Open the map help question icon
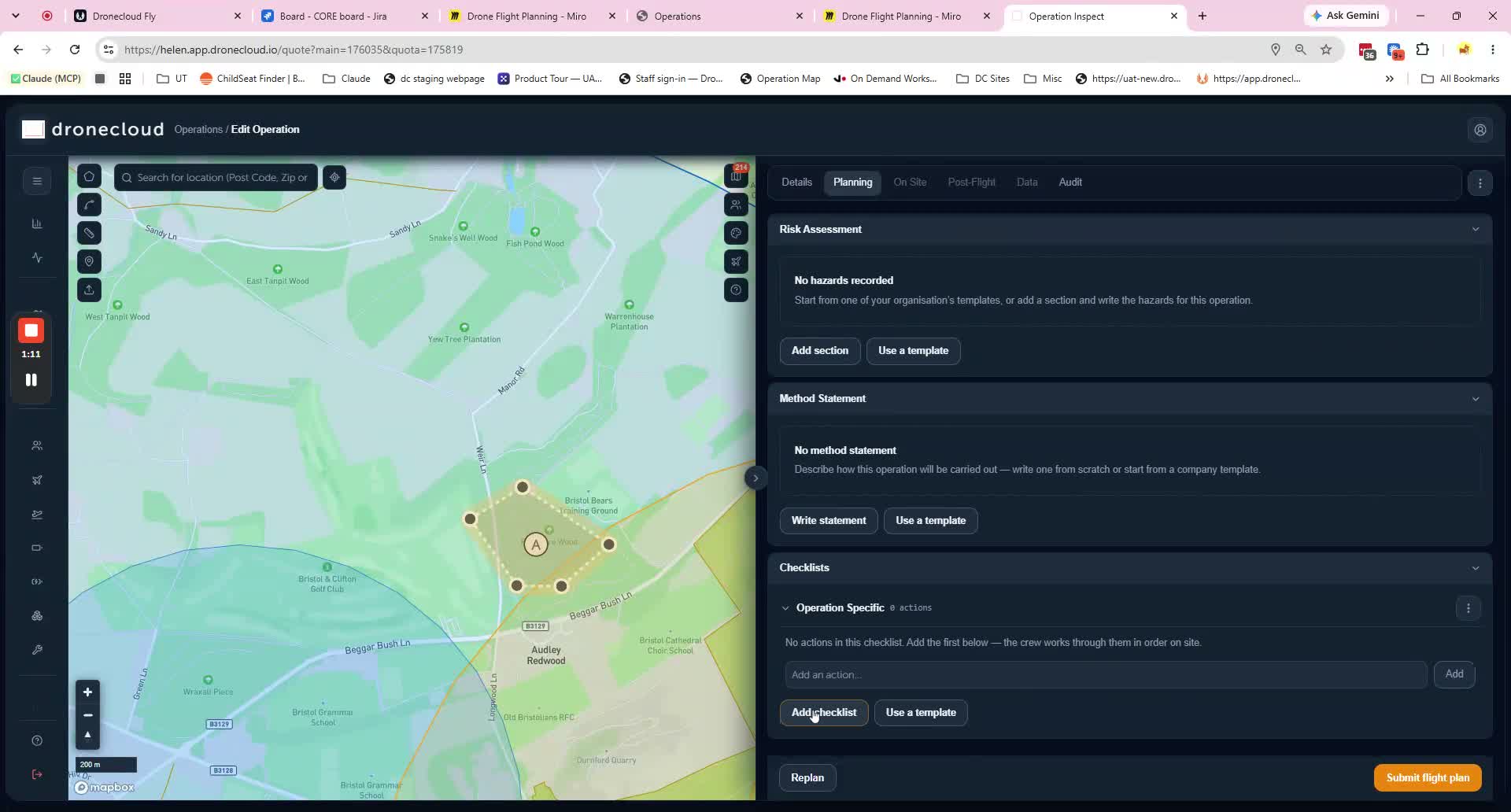The width and height of the screenshot is (1511, 812). point(736,290)
